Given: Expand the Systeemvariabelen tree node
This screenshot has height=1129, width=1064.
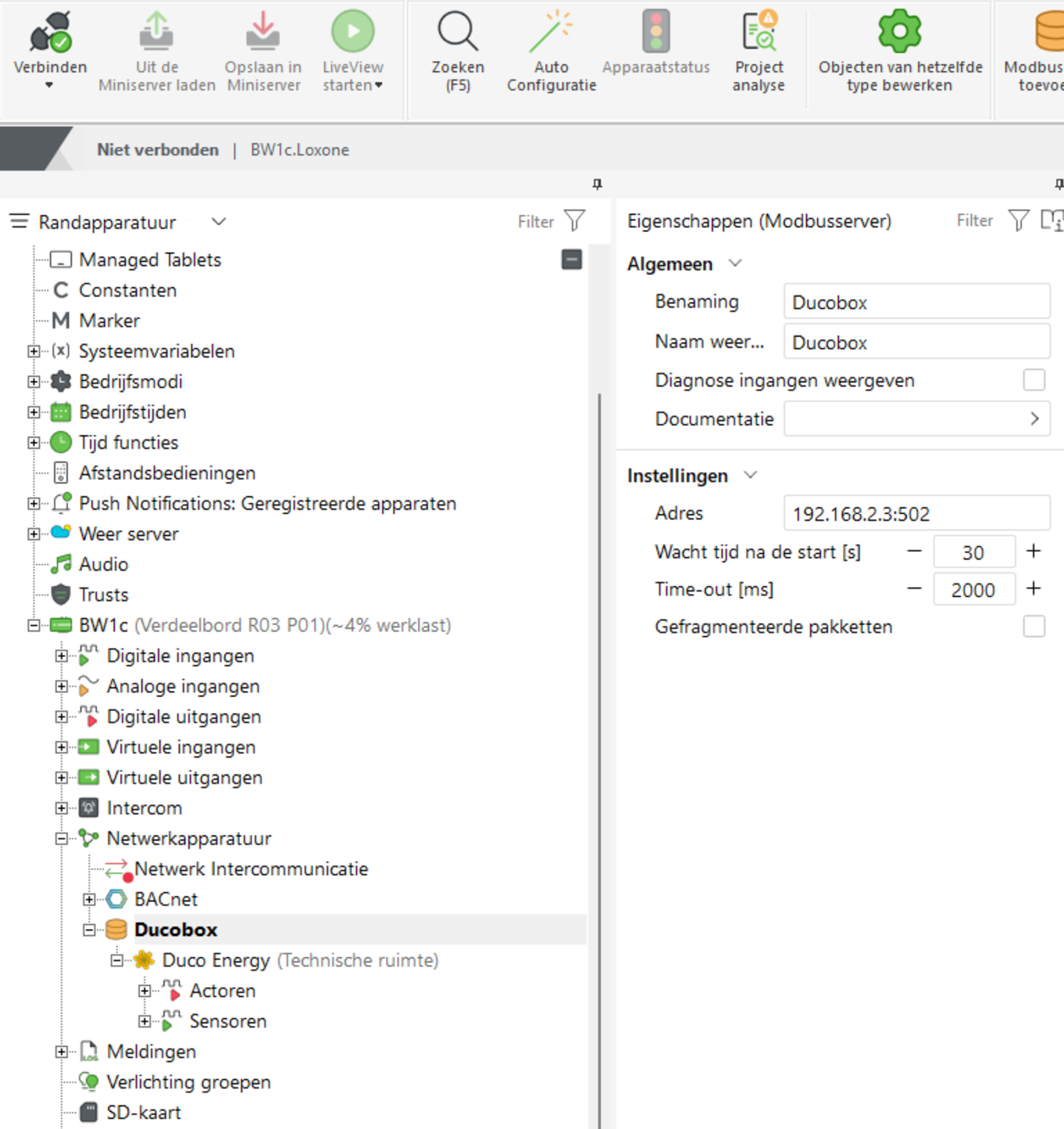Looking at the screenshot, I should (34, 352).
